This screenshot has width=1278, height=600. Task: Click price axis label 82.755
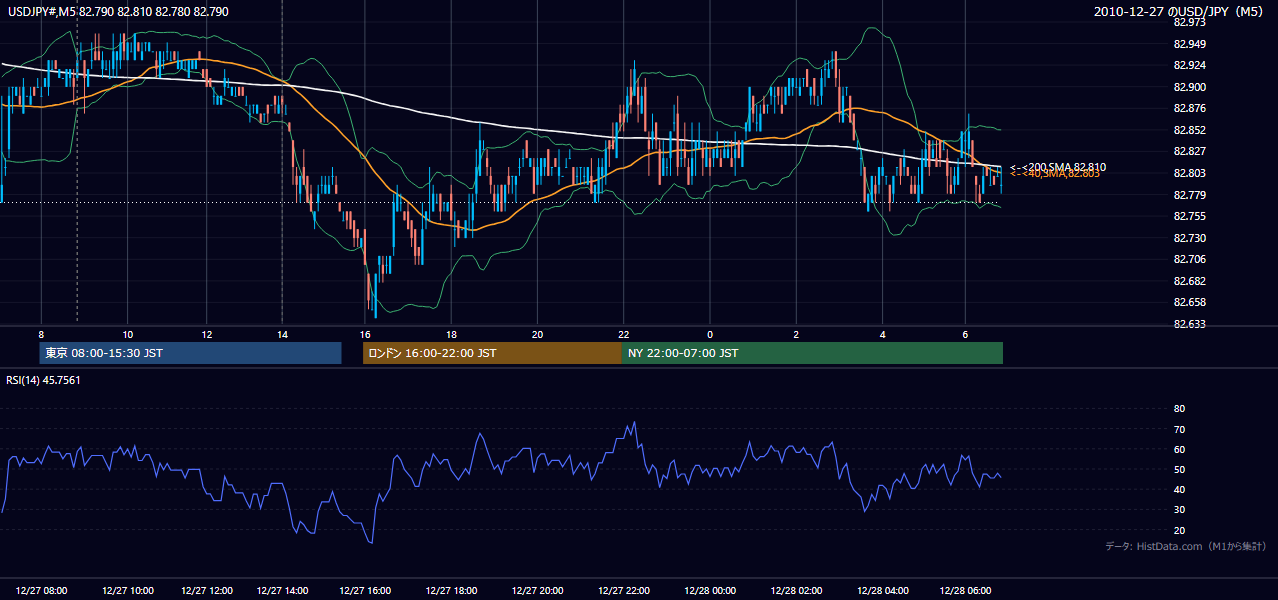pyautogui.click(x=1189, y=216)
